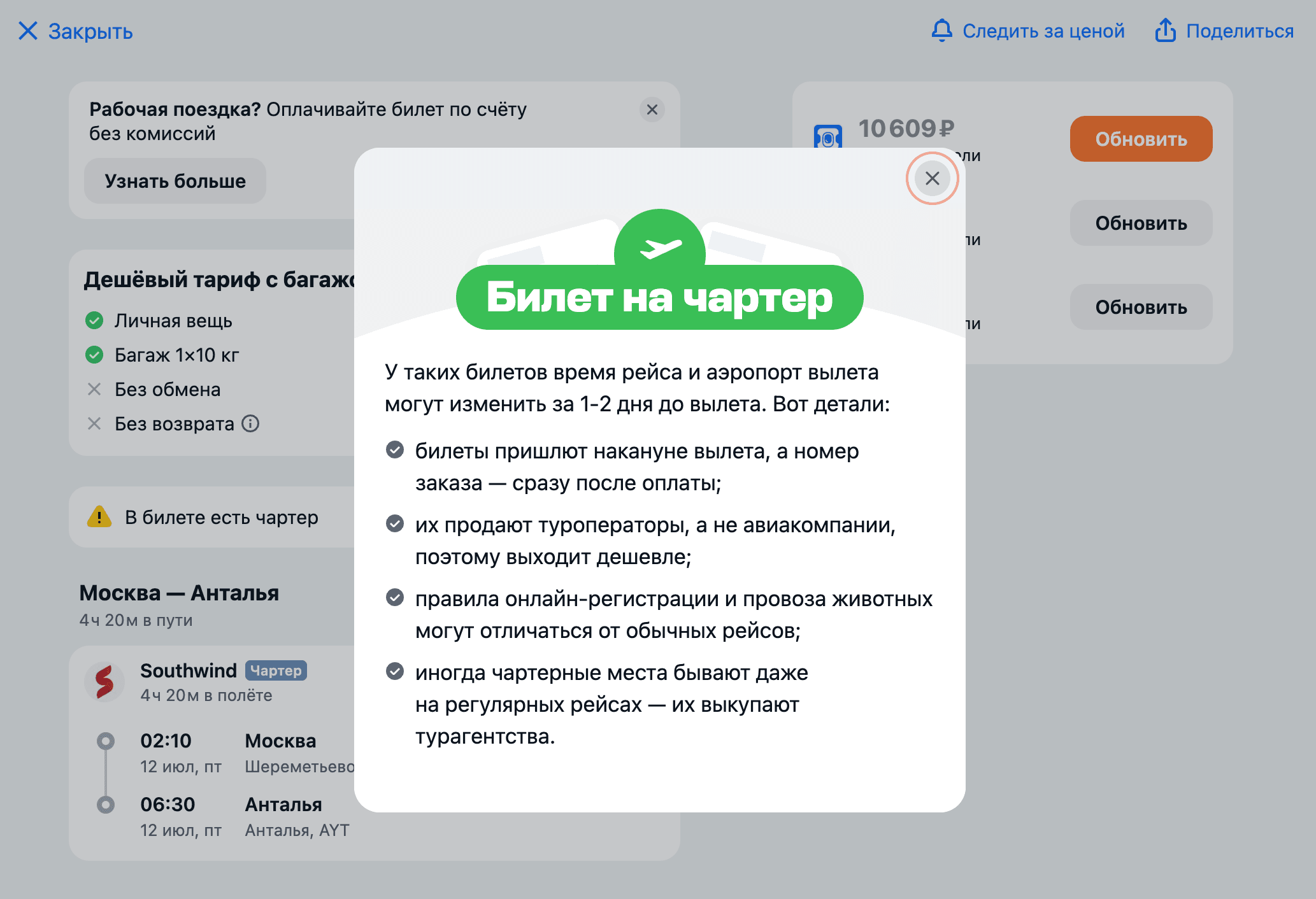Image resolution: width=1316 pixels, height=899 pixels.
Task: Click the bell icon for price tracking
Action: pos(941,31)
